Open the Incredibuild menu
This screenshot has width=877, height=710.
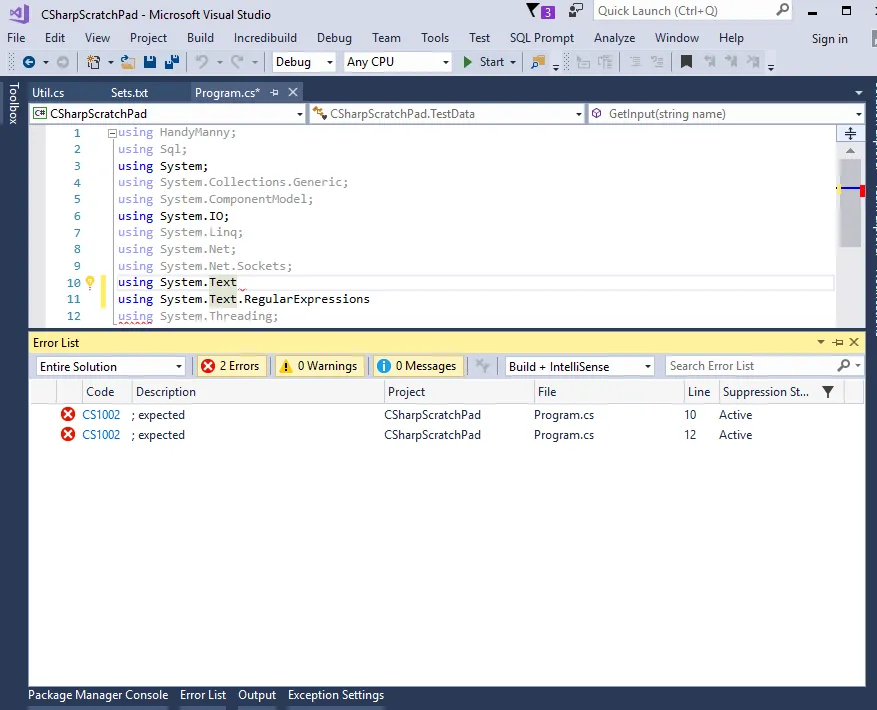(x=265, y=38)
